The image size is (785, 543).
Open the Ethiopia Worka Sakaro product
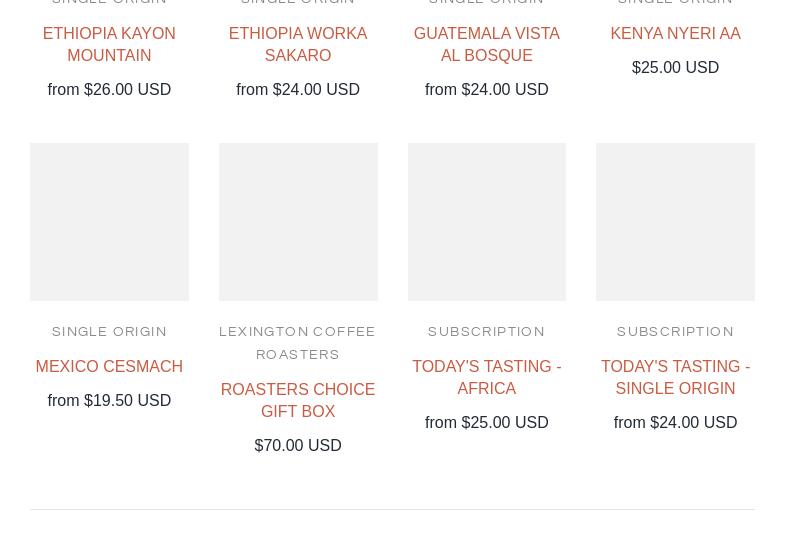pyautogui.click(x=298, y=44)
